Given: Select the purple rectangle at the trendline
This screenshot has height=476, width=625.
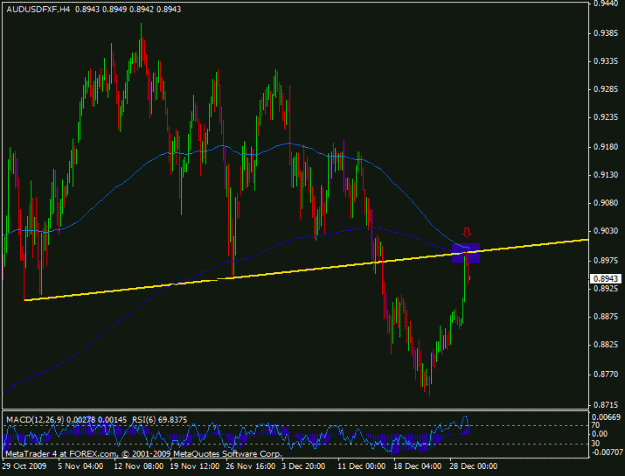Looking at the screenshot, I should point(466,253).
